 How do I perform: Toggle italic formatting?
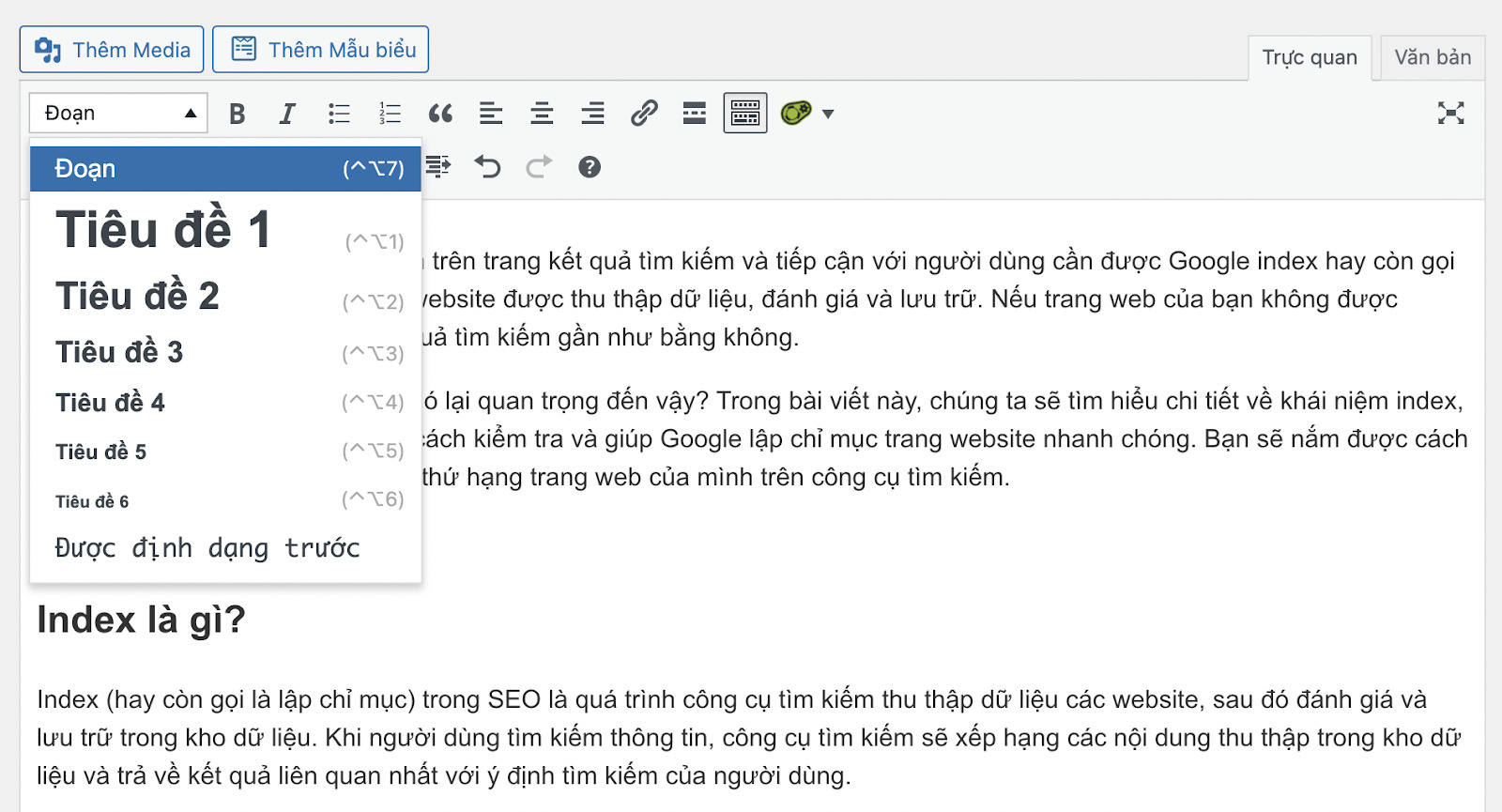click(287, 114)
